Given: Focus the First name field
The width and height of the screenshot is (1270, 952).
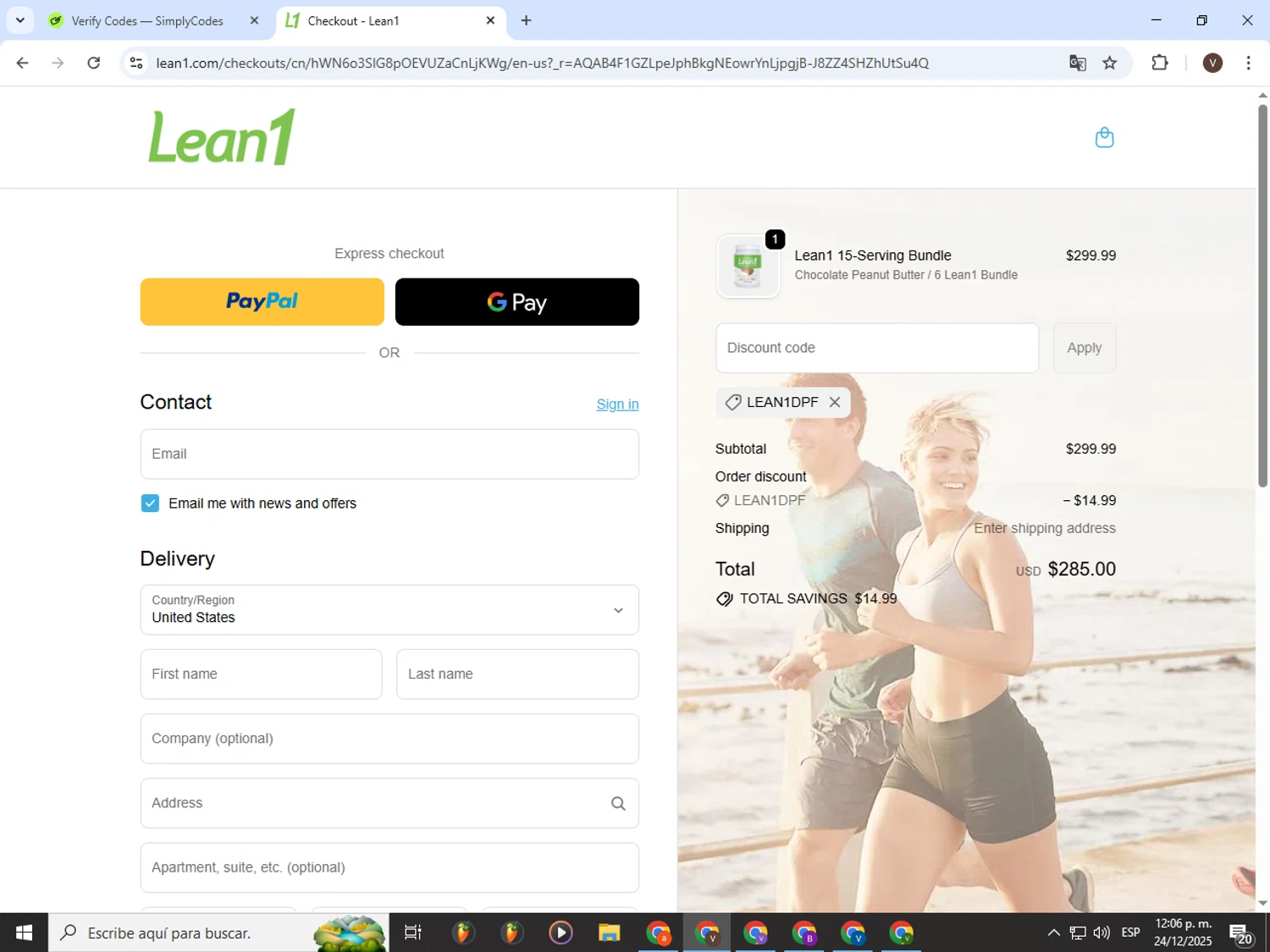Looking at the screenshot, I should pos(262,674).
